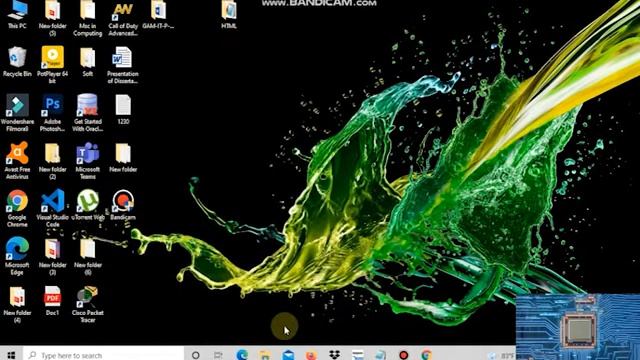Open the weather widget showing 83°F
The height and width of the screenshot is (360, 640).
pyautogui.click(x=502, y=356)
